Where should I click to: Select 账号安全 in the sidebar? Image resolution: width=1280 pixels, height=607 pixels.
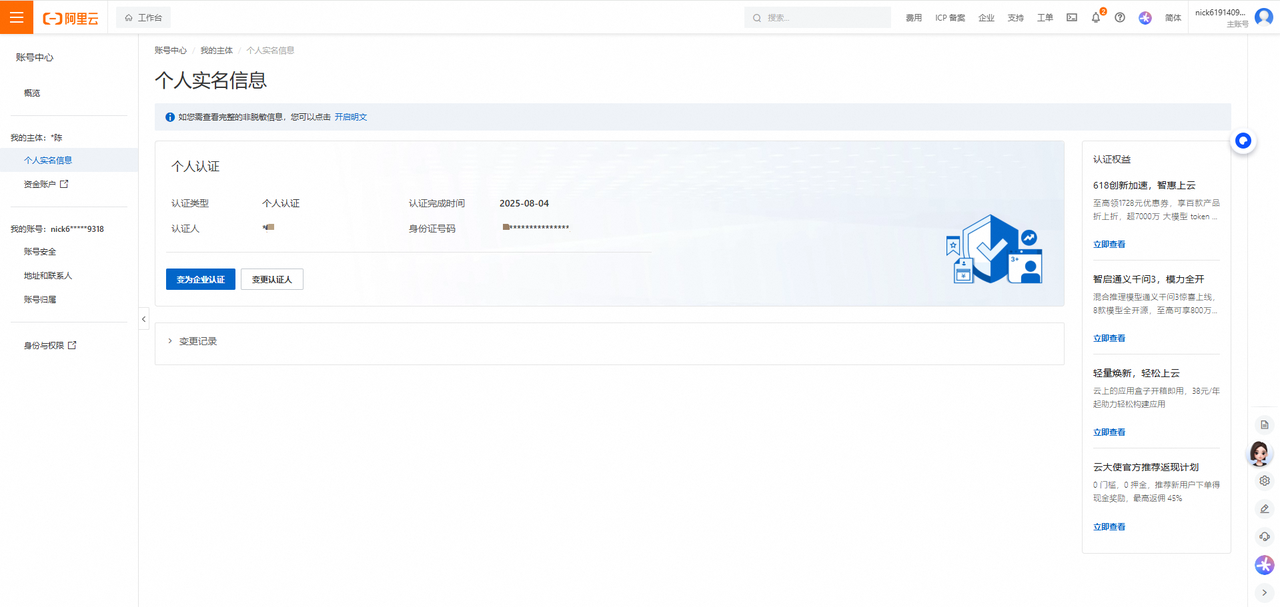pyautogui.click(x=40, y=252)
